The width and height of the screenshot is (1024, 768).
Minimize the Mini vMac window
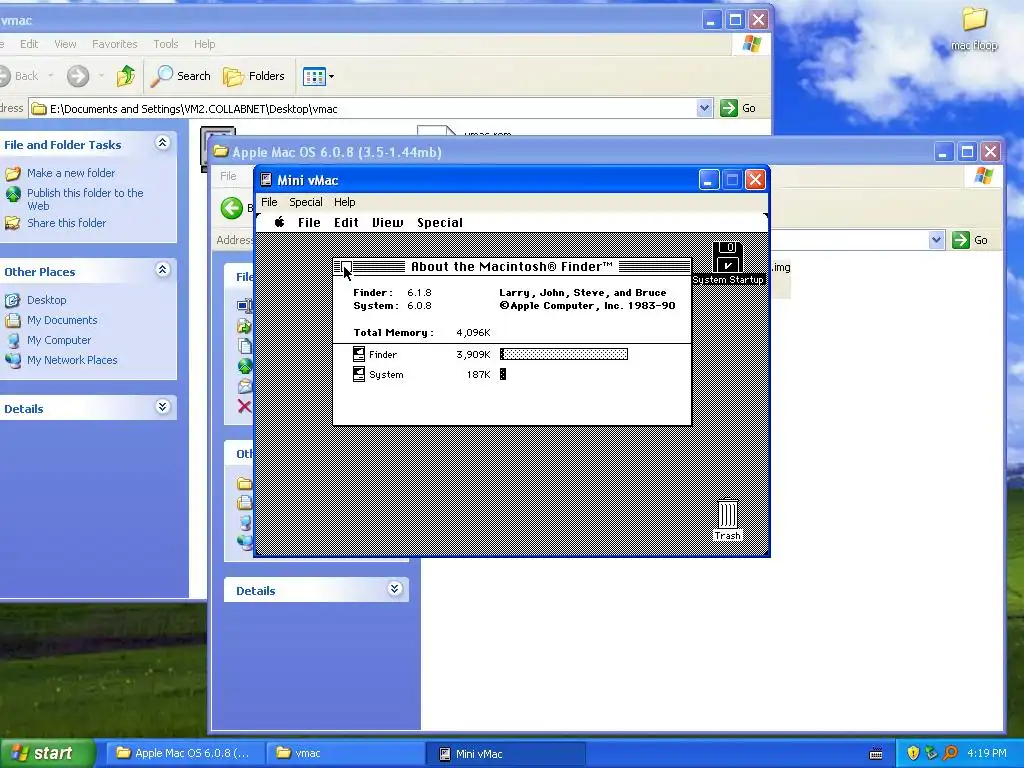[709, 180]
